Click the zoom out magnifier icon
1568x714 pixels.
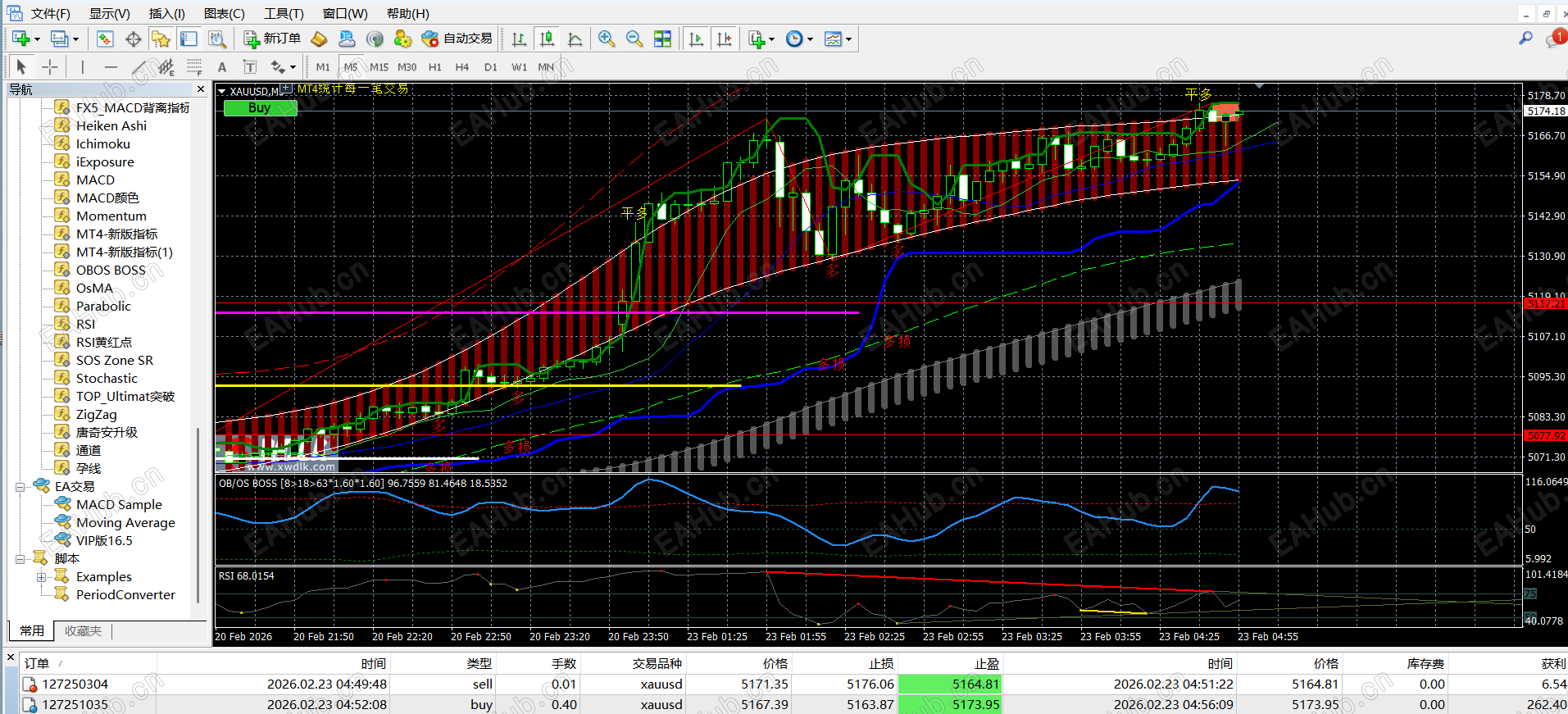click(634, 39)
